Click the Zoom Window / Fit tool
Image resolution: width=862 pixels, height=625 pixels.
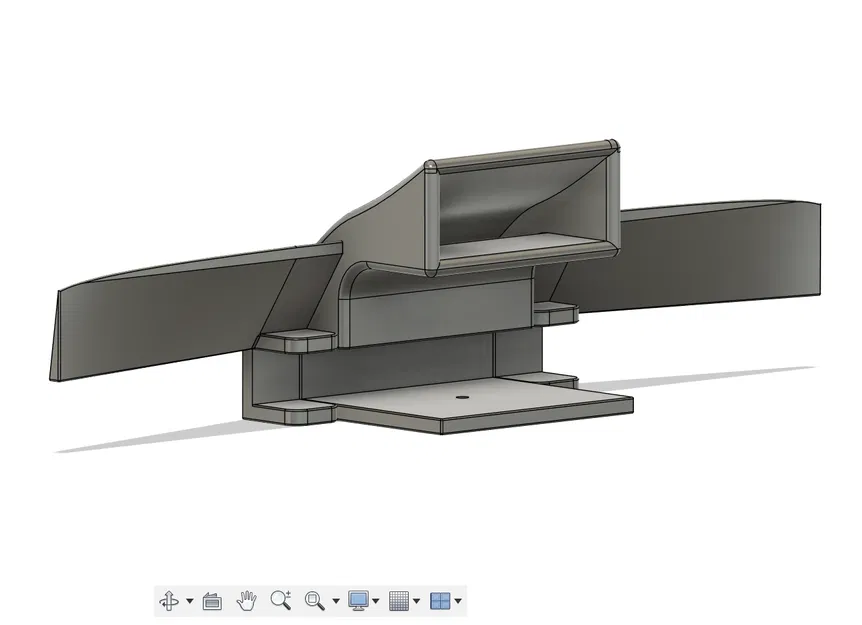pos(314,601)
